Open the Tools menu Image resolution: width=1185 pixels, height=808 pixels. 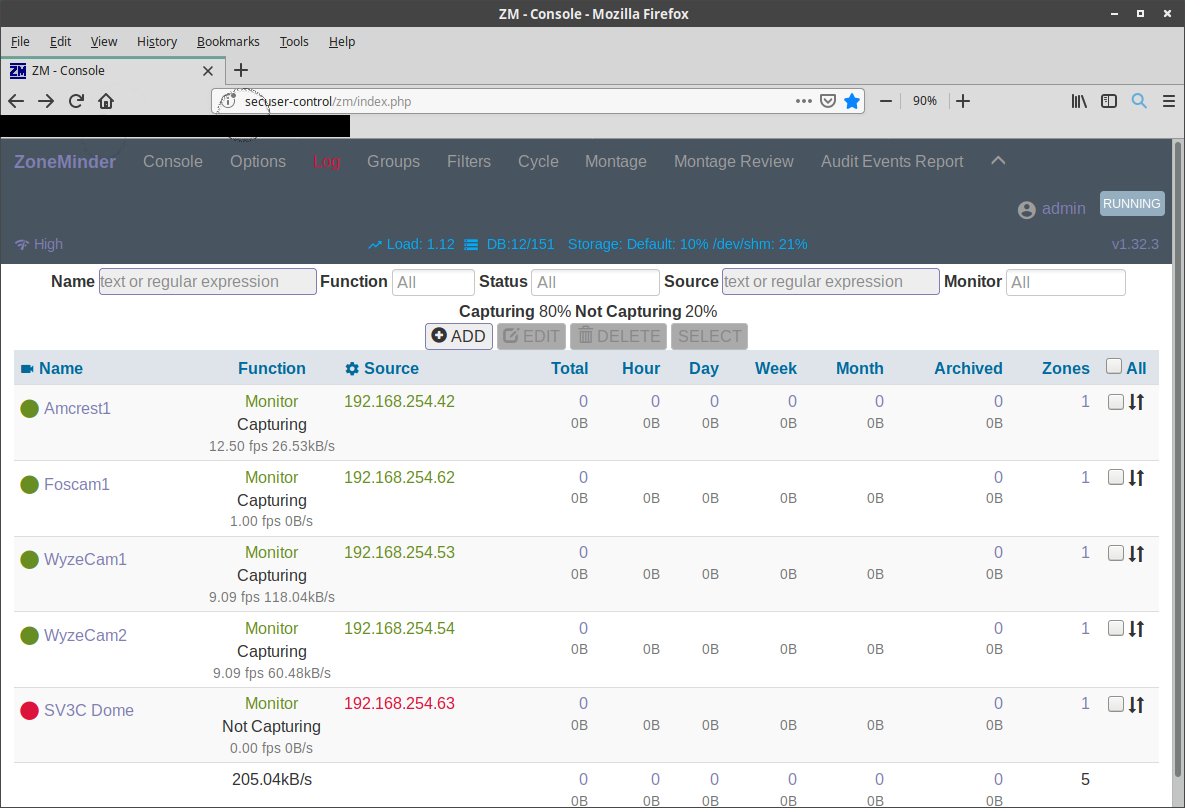(x=294, y=42)
